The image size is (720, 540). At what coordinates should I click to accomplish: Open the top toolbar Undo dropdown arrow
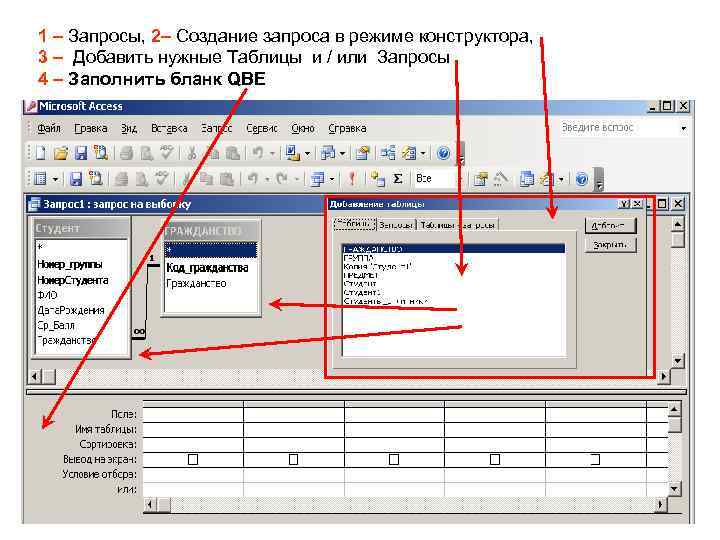[272, 153]
